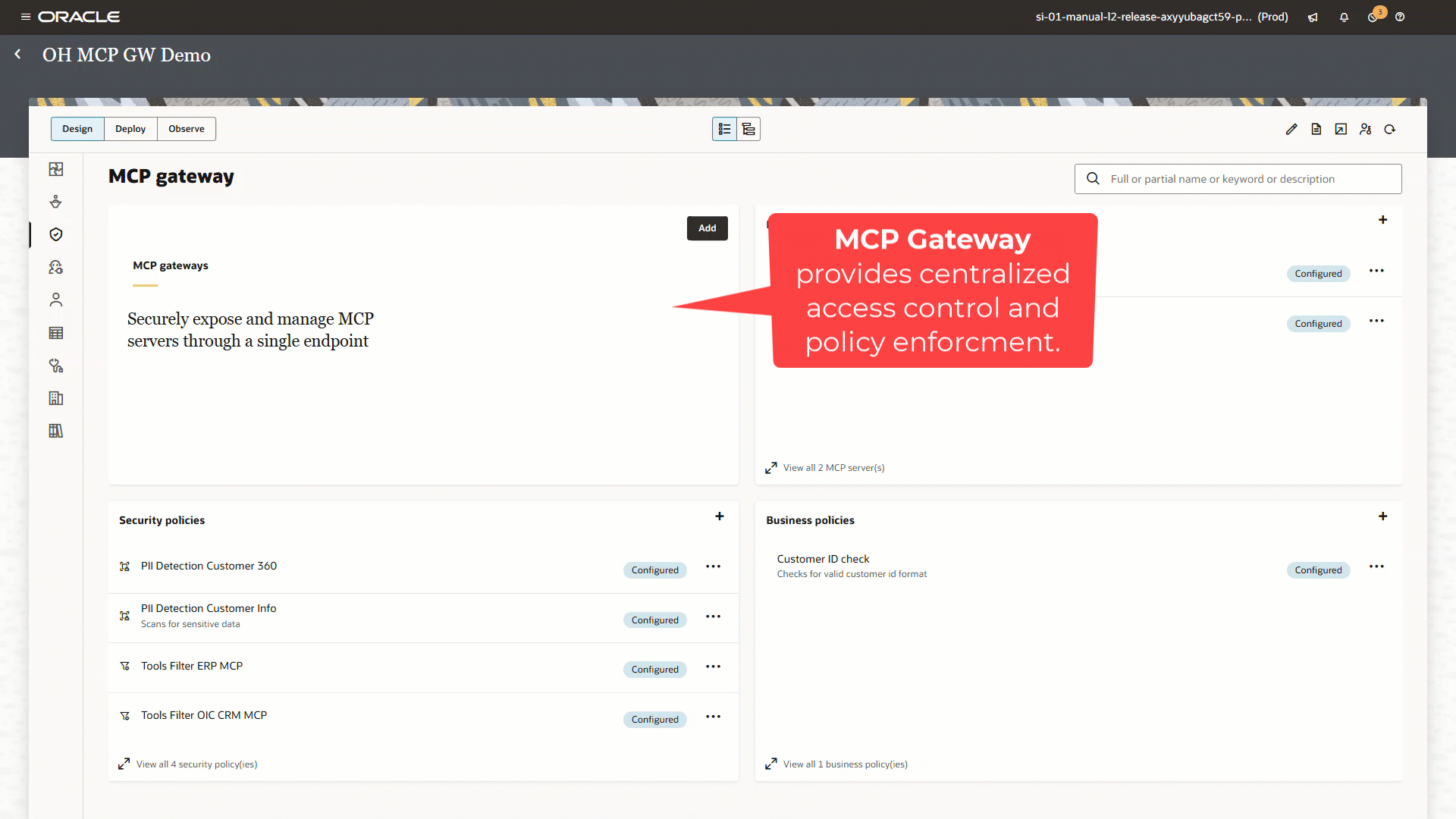Open PII Detection Customer 360 policy
The height and width of the screenshot is (819, 1456).
[x=209, y=566]
